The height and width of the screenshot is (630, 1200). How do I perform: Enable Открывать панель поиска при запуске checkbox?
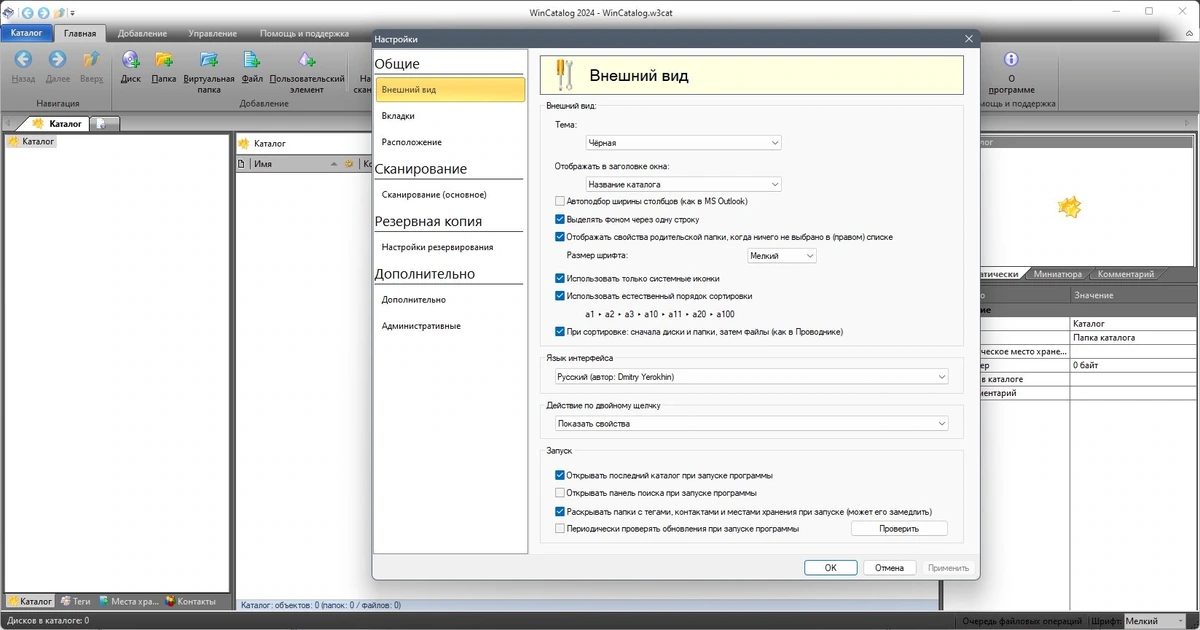point(560,493)
